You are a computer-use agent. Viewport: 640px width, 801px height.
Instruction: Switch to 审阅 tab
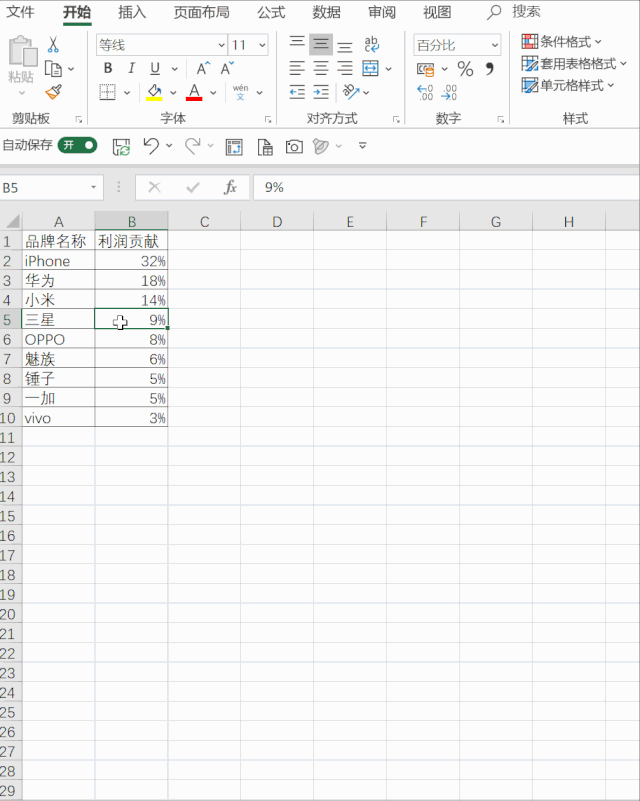(x=382, y=12)
